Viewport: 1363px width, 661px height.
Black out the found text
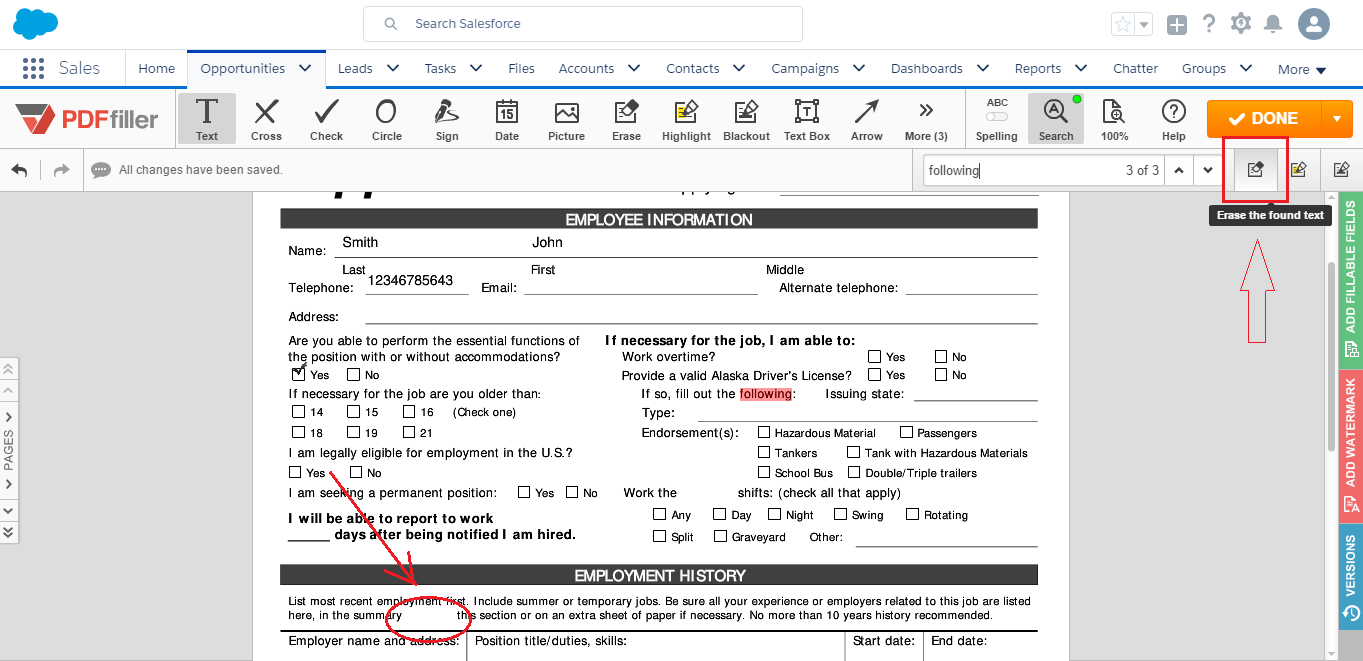pyautogui.click(x=1342, y=170)
